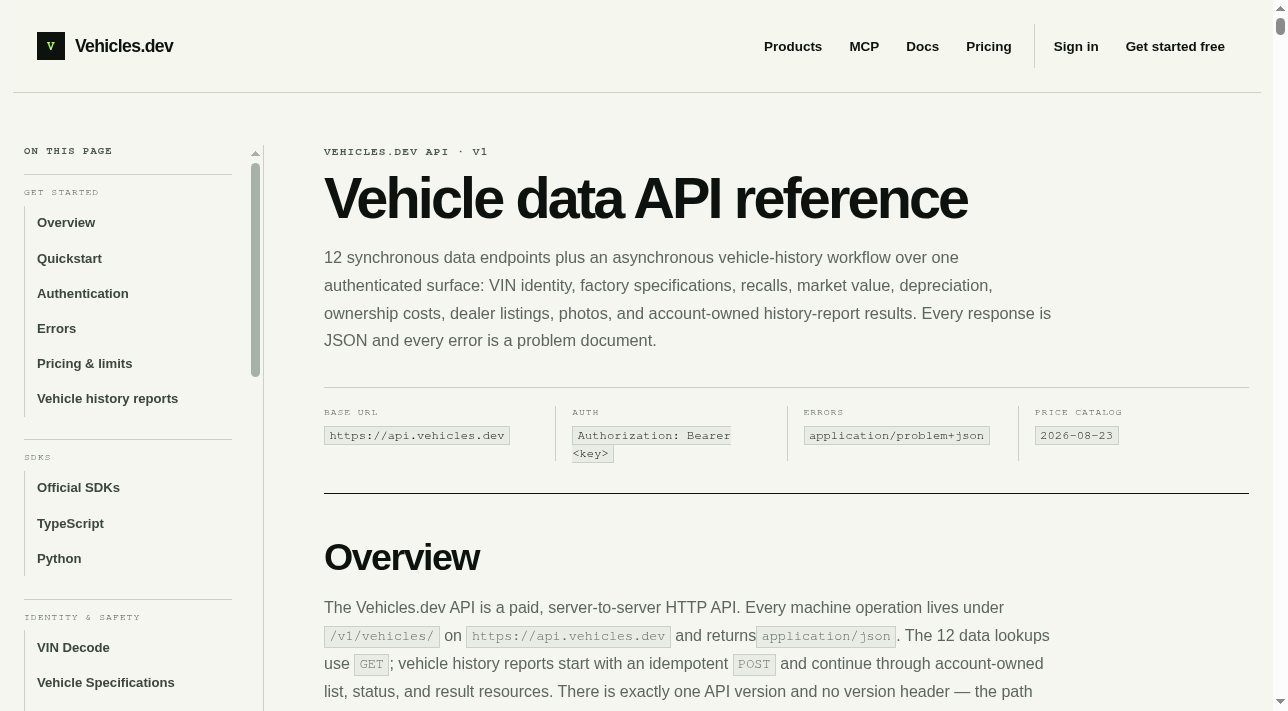Click the POST inline code chip
Viewport: 1288px width, 711px height.
click(x=754, y=665)
